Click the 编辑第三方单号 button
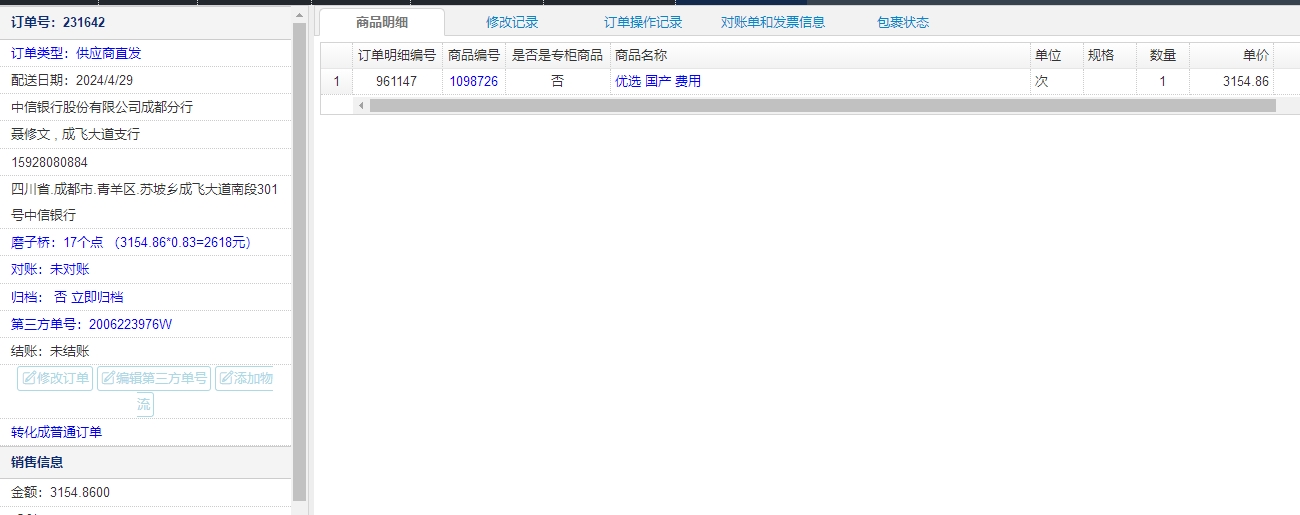The height and width of the screenshot is (515, 1300). [x=154, y=378]
